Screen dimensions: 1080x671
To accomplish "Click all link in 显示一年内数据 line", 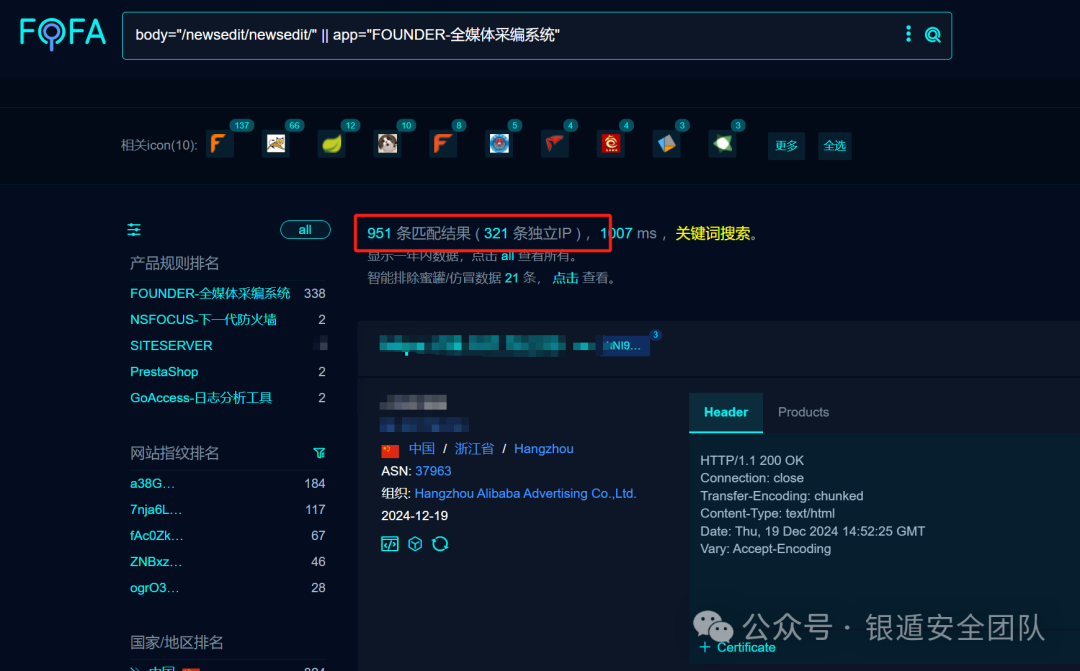I will pos(508,256).
